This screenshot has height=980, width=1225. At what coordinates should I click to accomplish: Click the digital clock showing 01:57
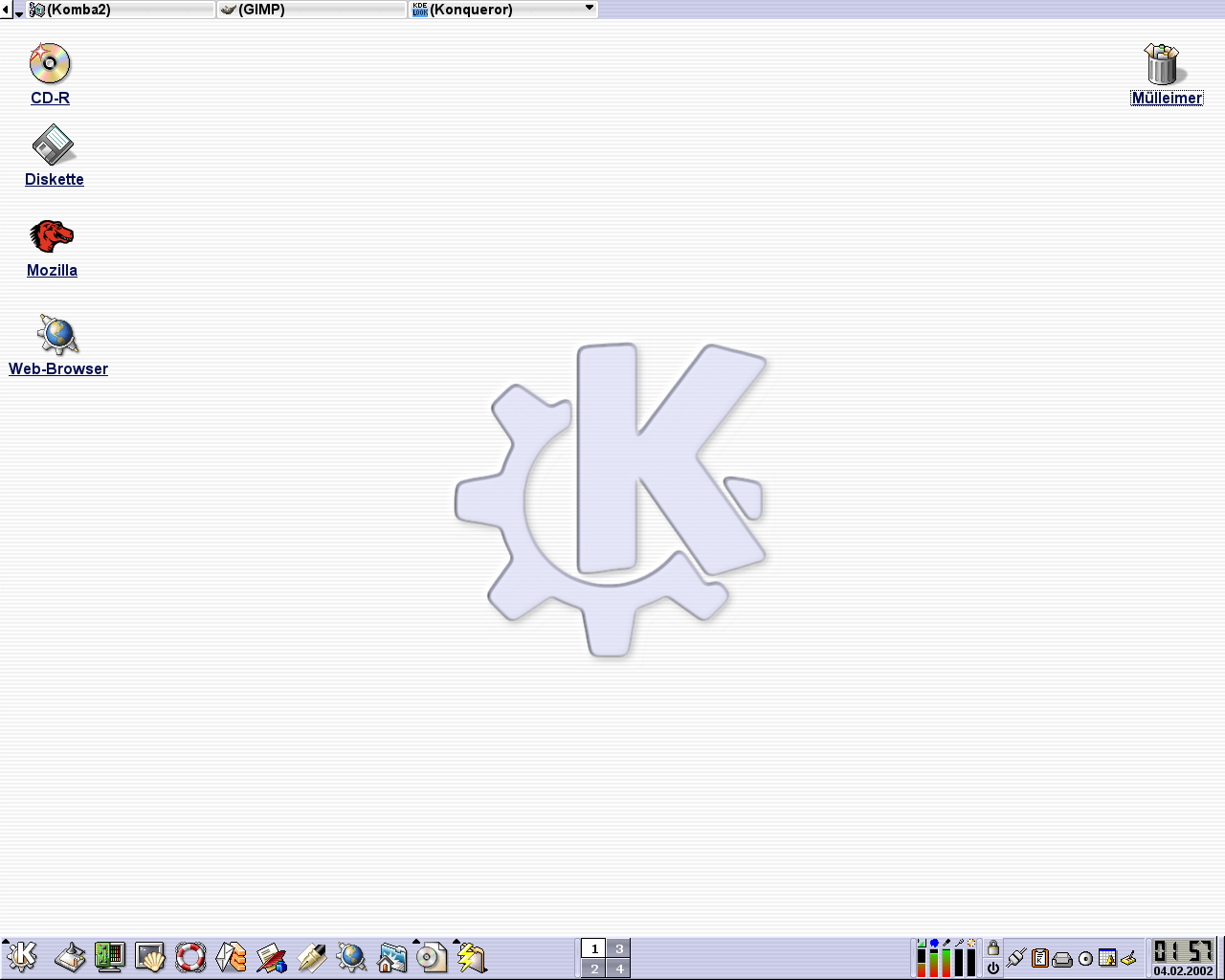click(x=1183, y=951)
